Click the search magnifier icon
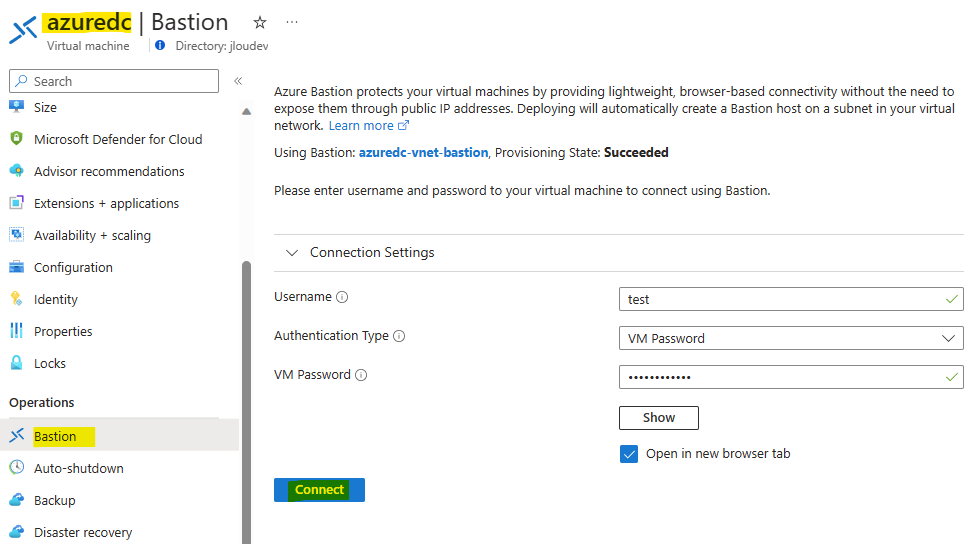 pos(22,81)
